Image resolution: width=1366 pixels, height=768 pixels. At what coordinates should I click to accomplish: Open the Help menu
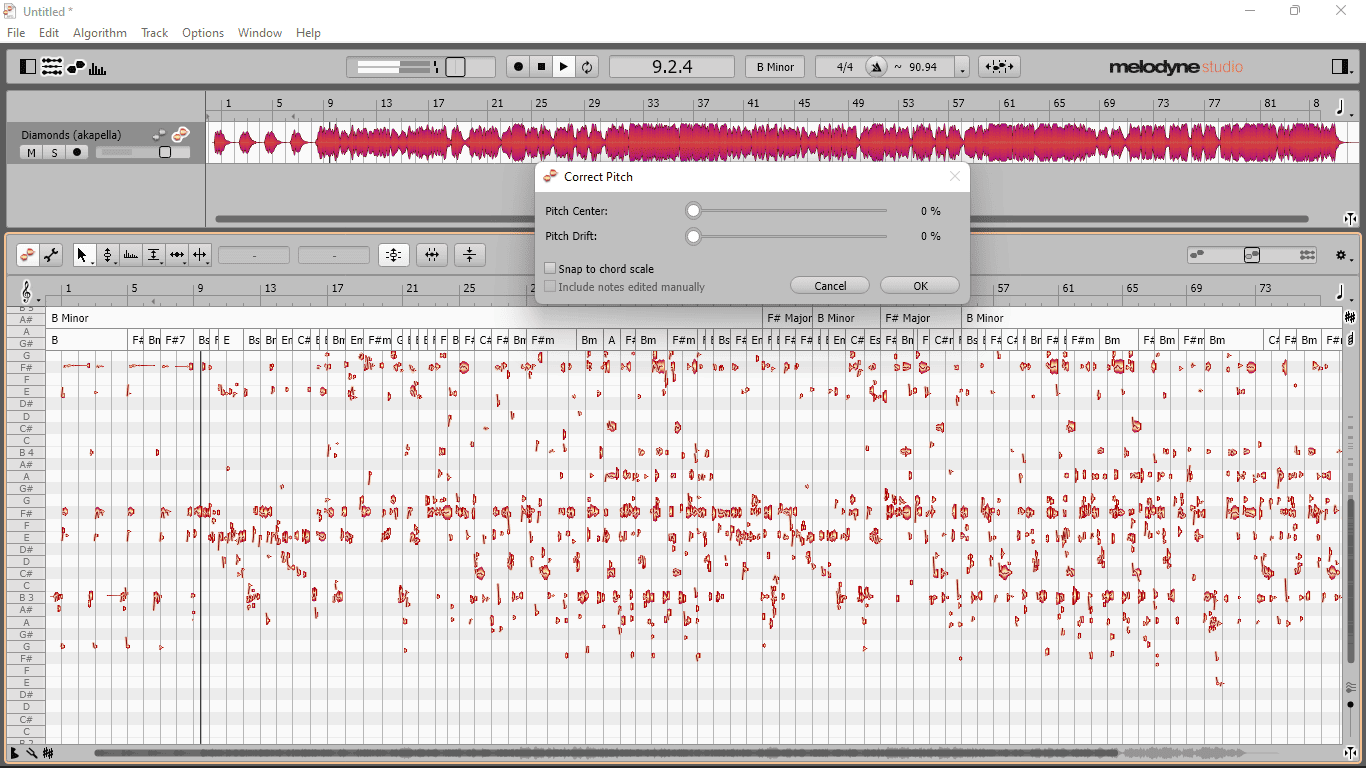tap(308, 33)
